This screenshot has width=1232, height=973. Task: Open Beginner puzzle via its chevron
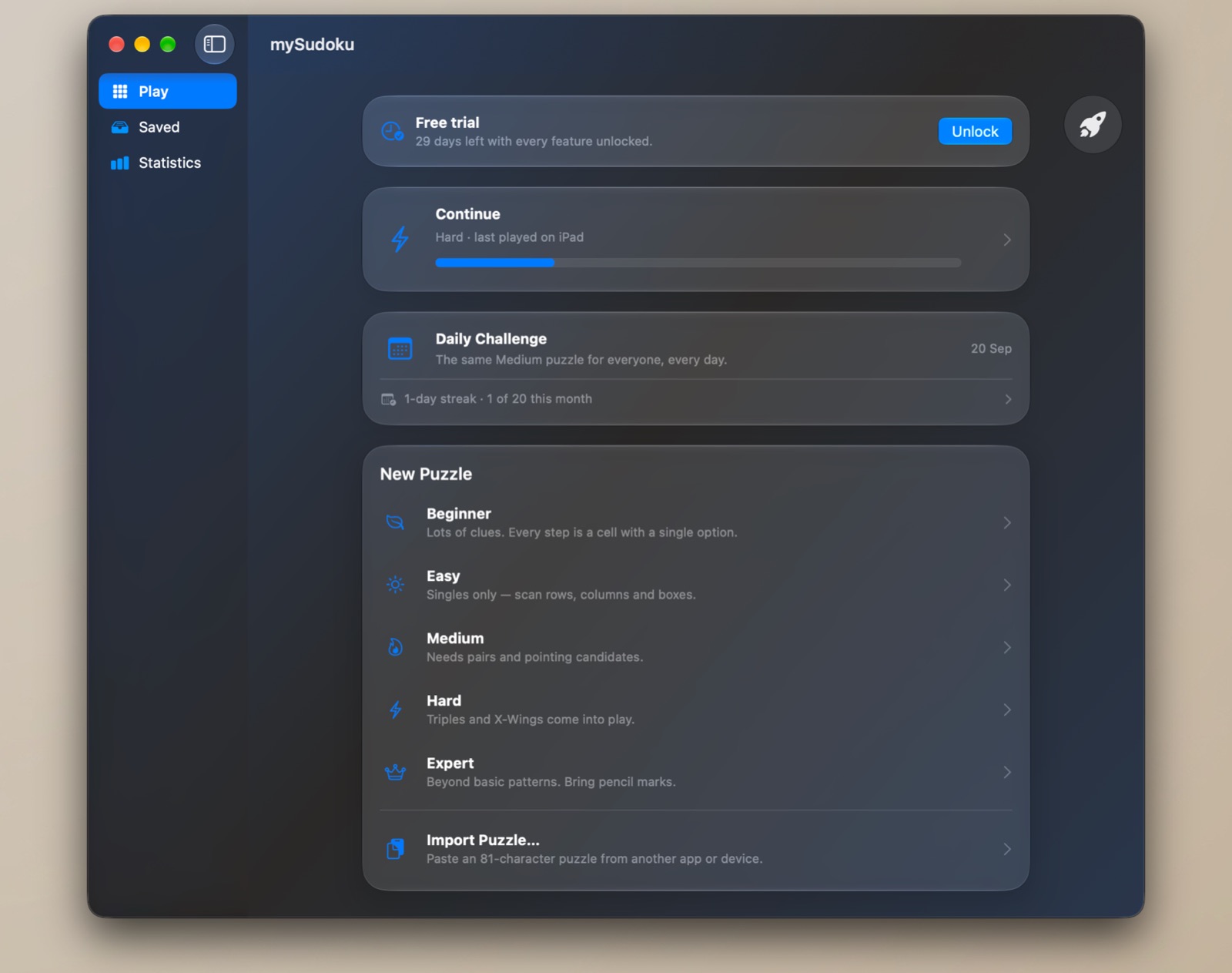[1007, 523]
